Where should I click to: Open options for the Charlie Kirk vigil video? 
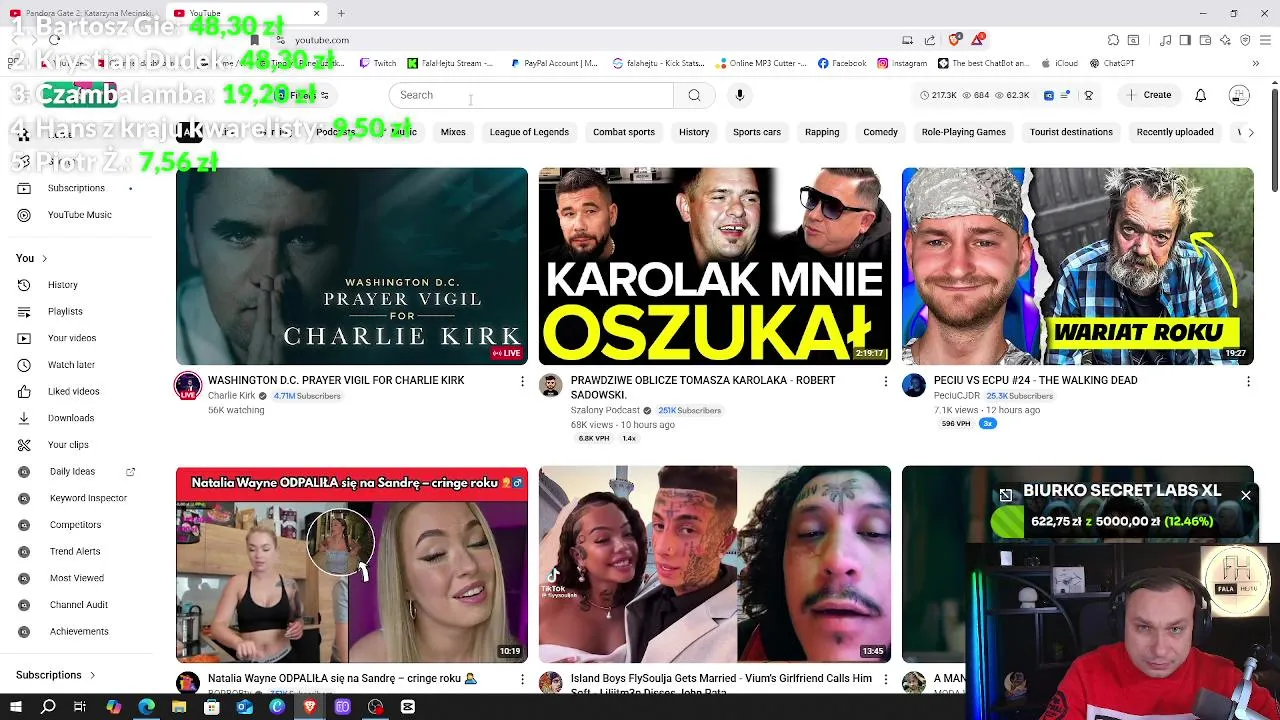coord(522,381)
